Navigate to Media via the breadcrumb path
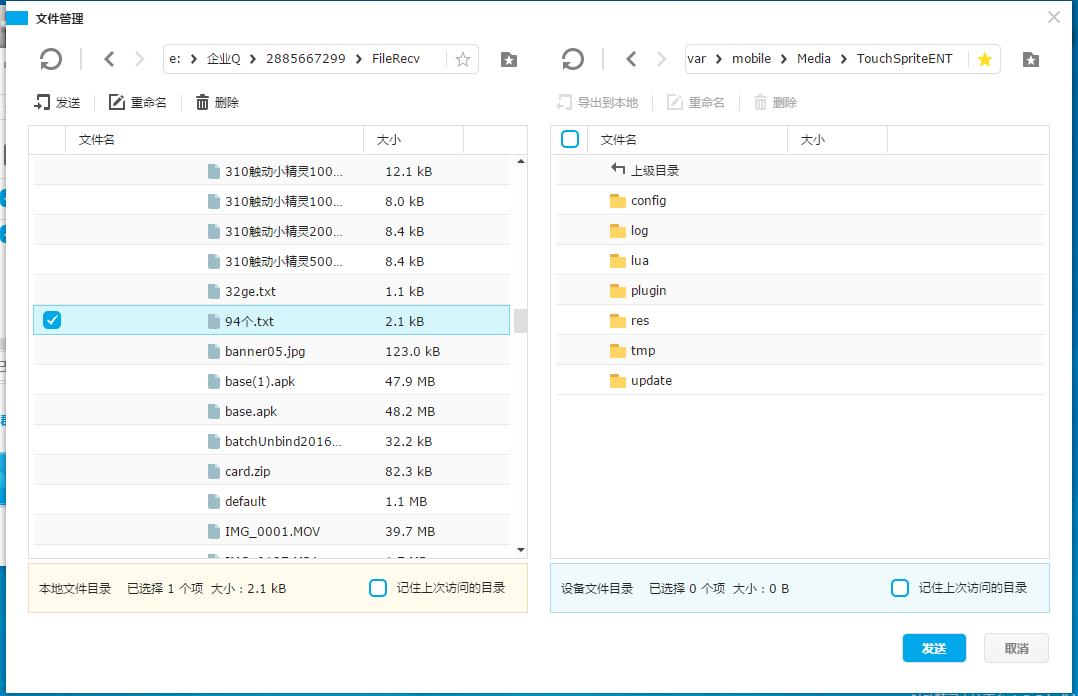1078x696 pixels. pyautogui.click(x=813, y=58)
